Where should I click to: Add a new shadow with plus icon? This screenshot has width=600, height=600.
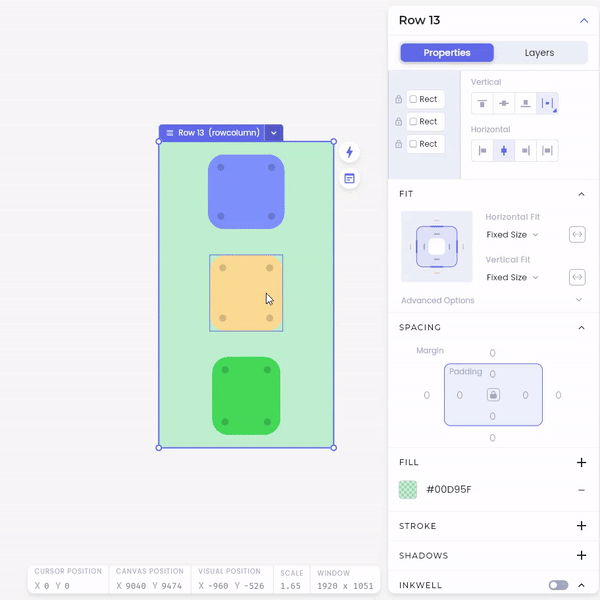click(581, 556)
